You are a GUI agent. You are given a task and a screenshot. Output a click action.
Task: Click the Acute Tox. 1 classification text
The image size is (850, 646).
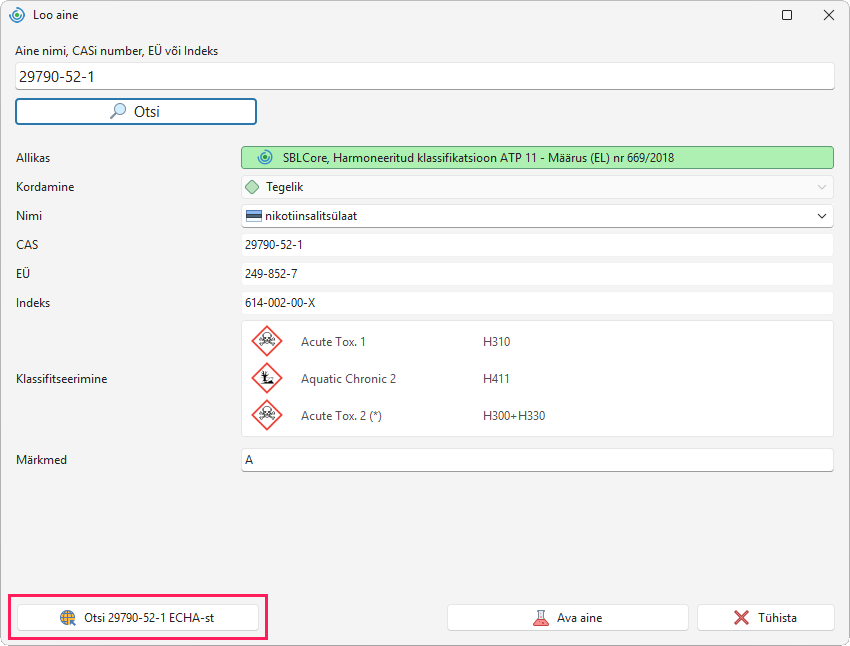click(333, 342)
